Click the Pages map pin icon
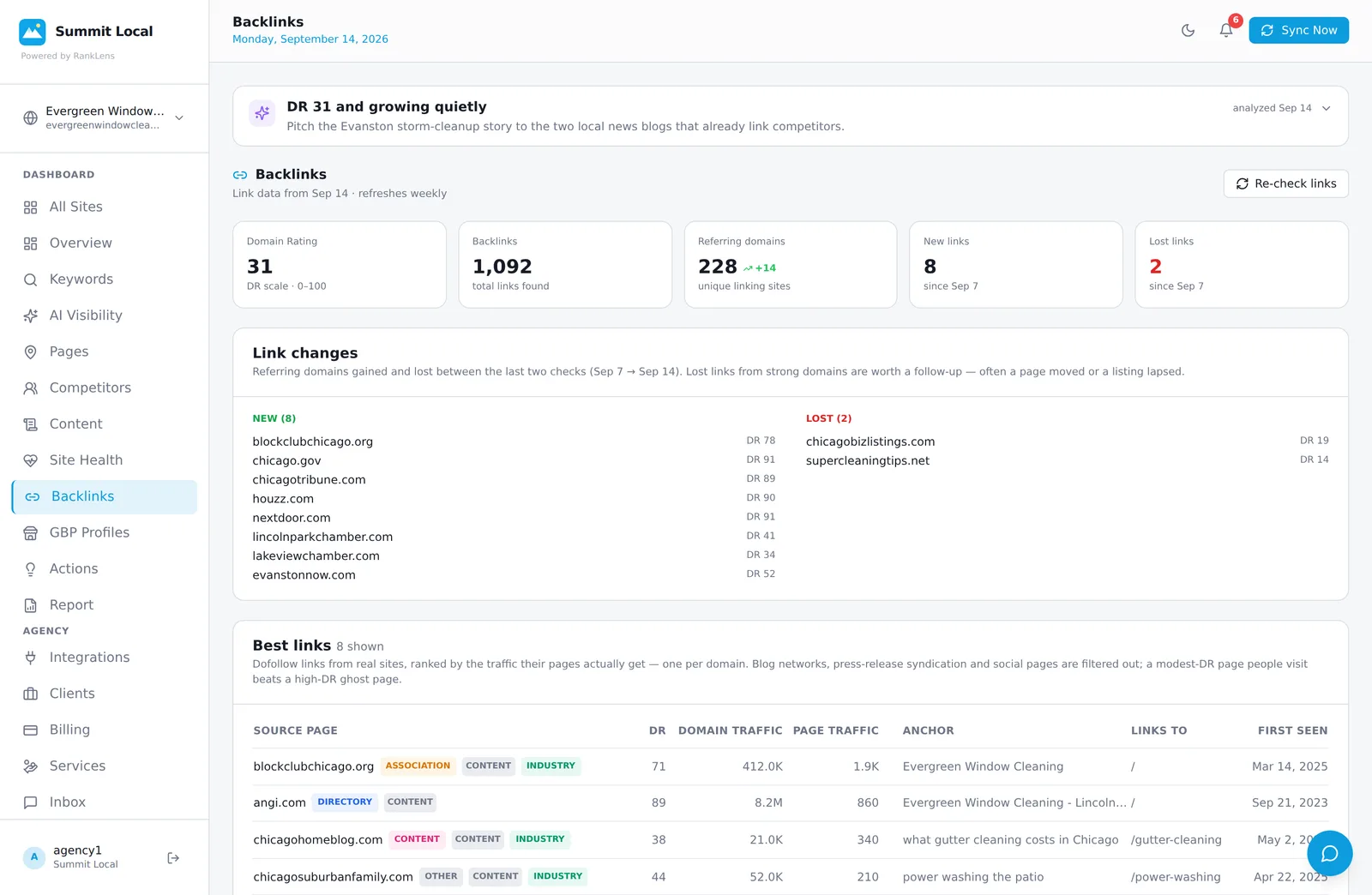The image size is (1372, 895). 31,351
